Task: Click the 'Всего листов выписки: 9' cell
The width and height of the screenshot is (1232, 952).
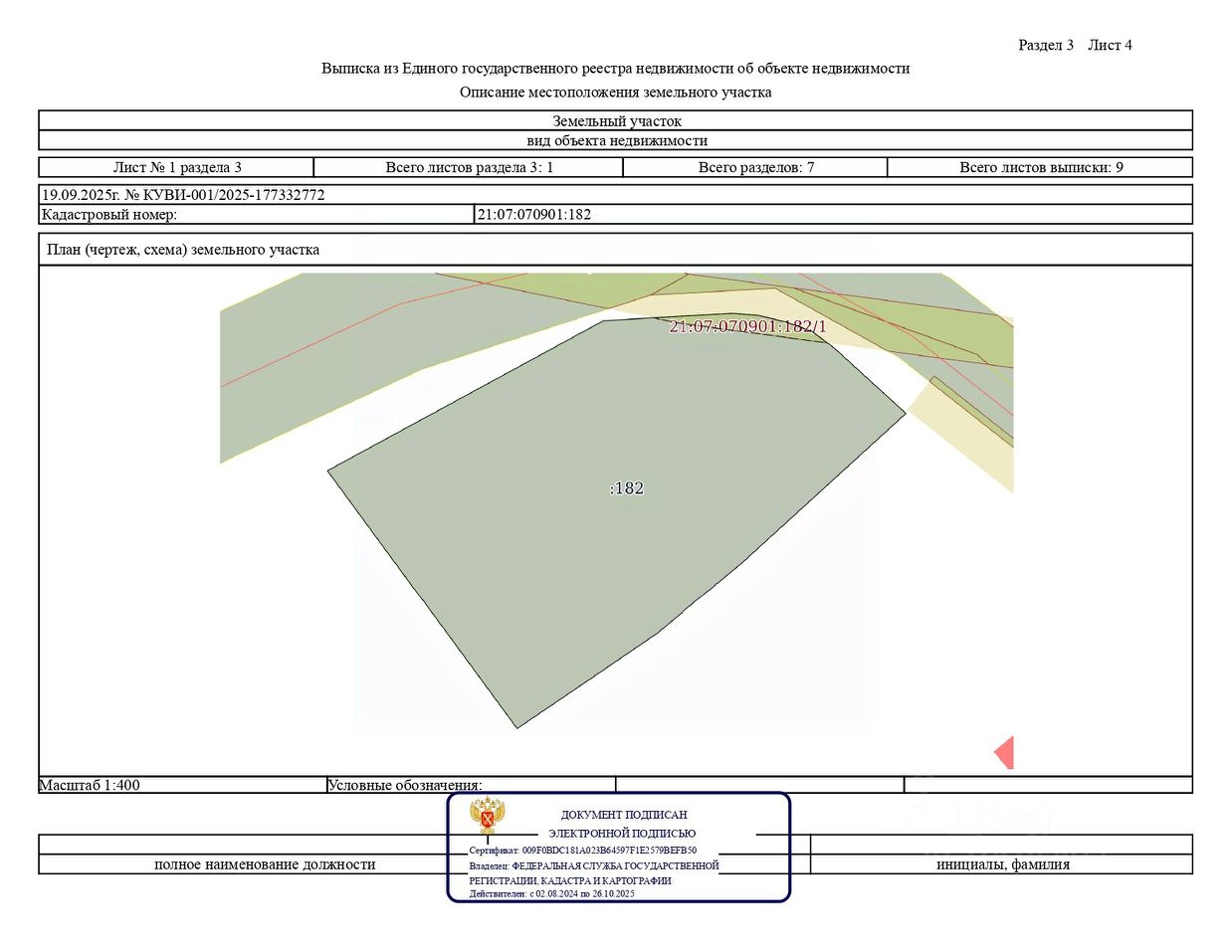Action: (1040, 167)
